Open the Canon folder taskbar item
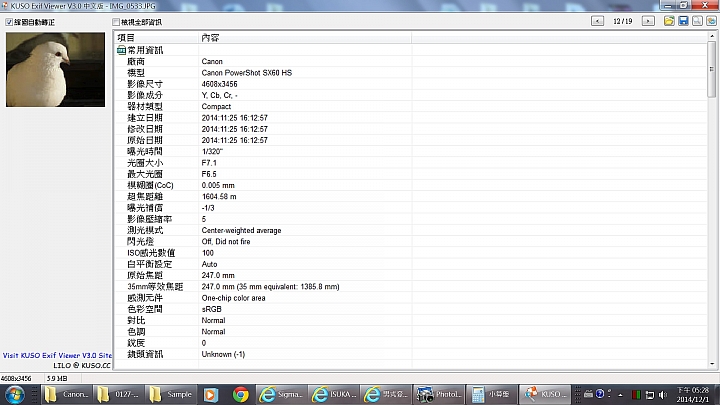720x405 pixels. (x=67, y=394)
